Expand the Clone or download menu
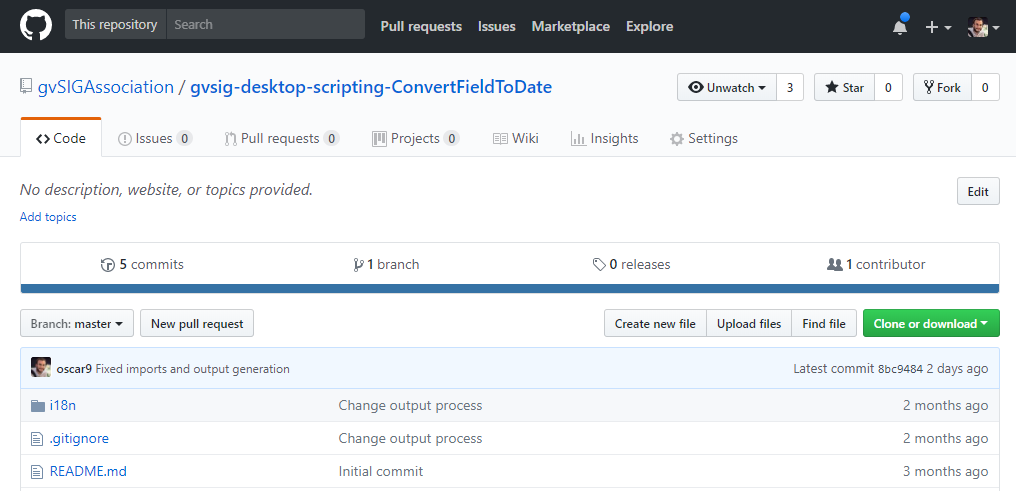Viewport: 1016px width, 491px height. [930, 324]
